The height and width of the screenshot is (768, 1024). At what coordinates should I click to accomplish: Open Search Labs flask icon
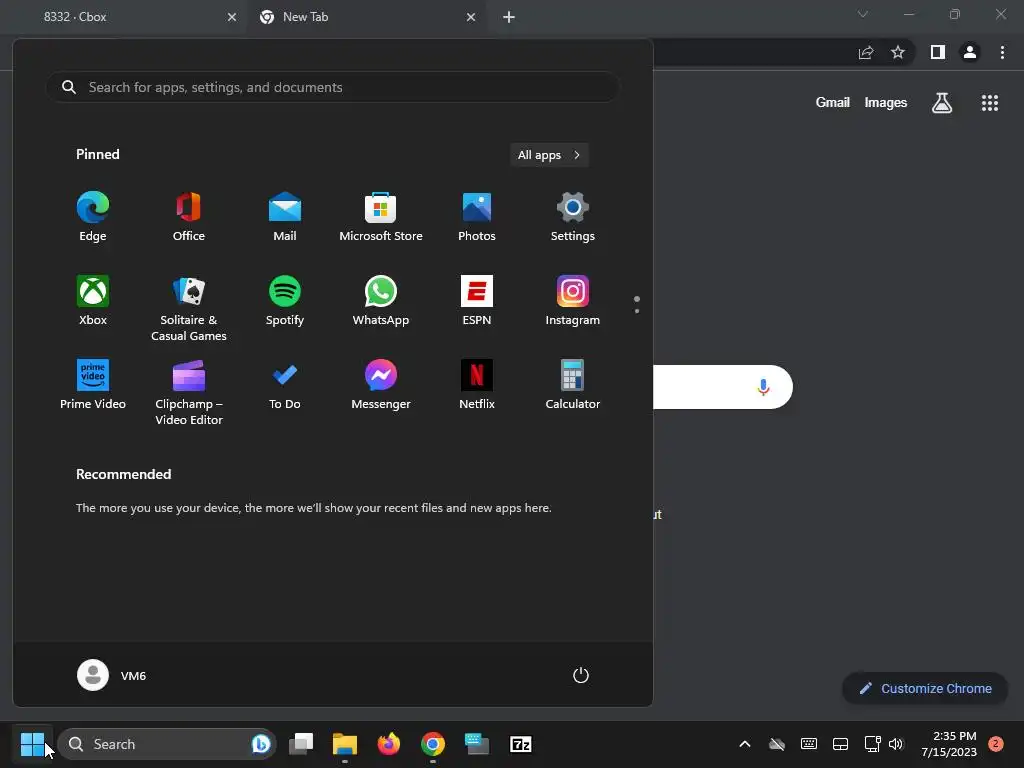pyautogui.click(x=942, y=103)
